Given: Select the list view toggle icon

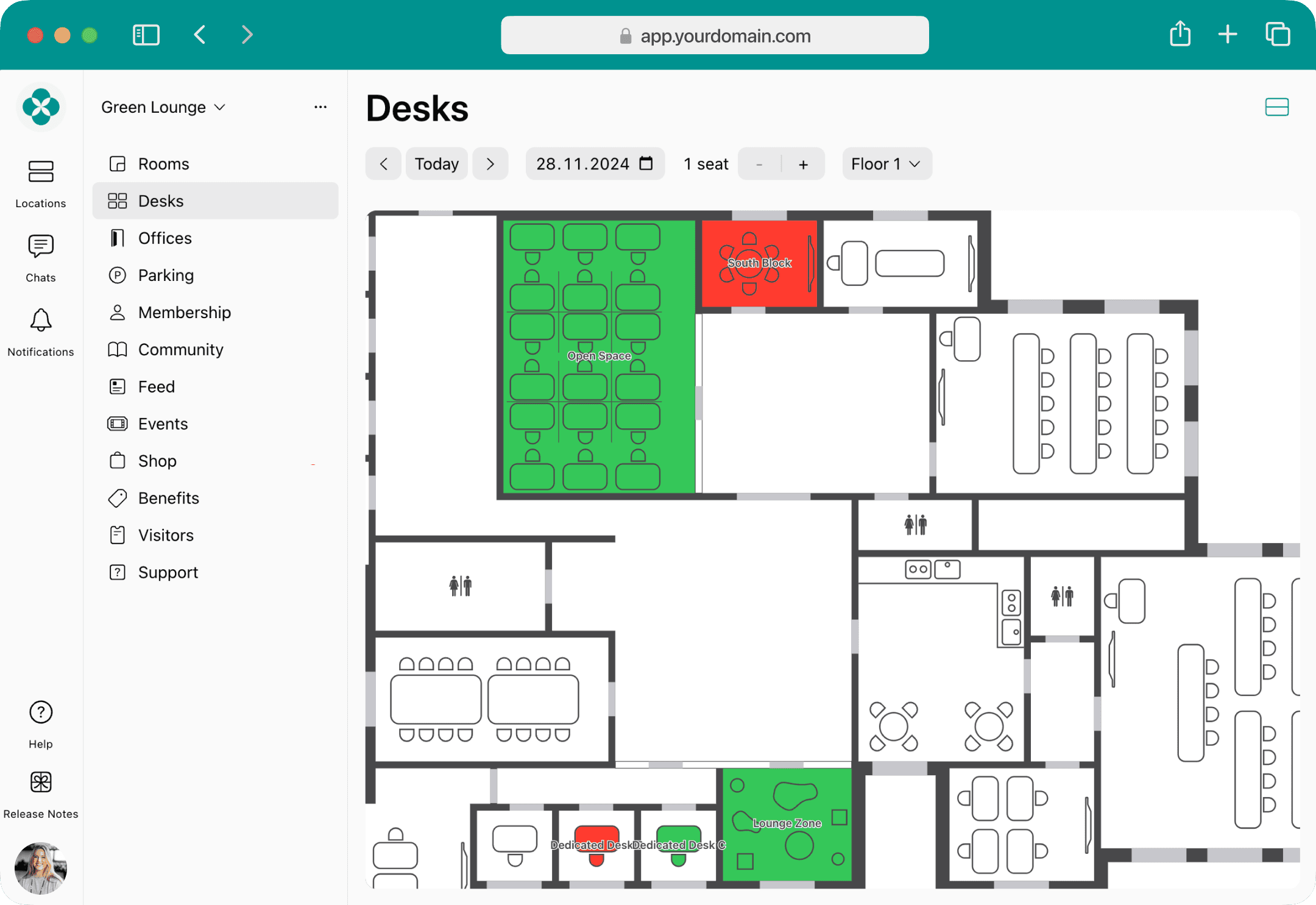Looking at the screenshot, I should click(1278, 107).
